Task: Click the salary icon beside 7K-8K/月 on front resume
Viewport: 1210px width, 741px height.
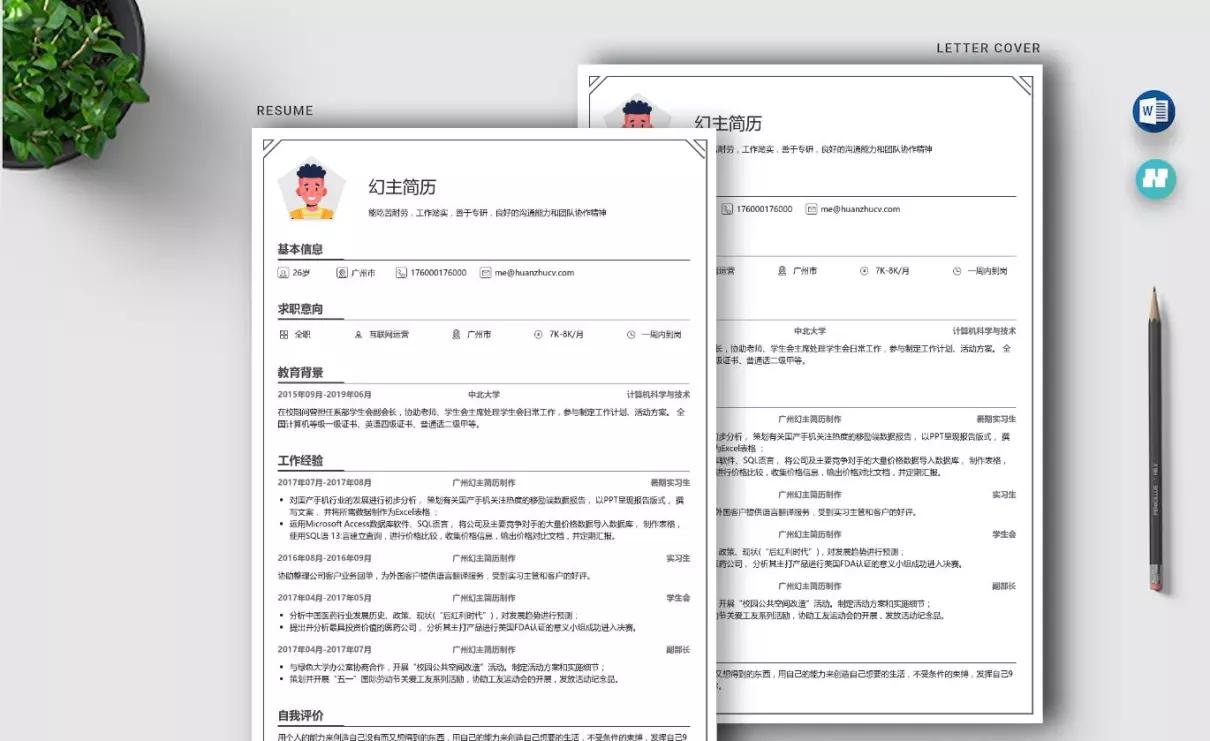Action: pos(538,335)
